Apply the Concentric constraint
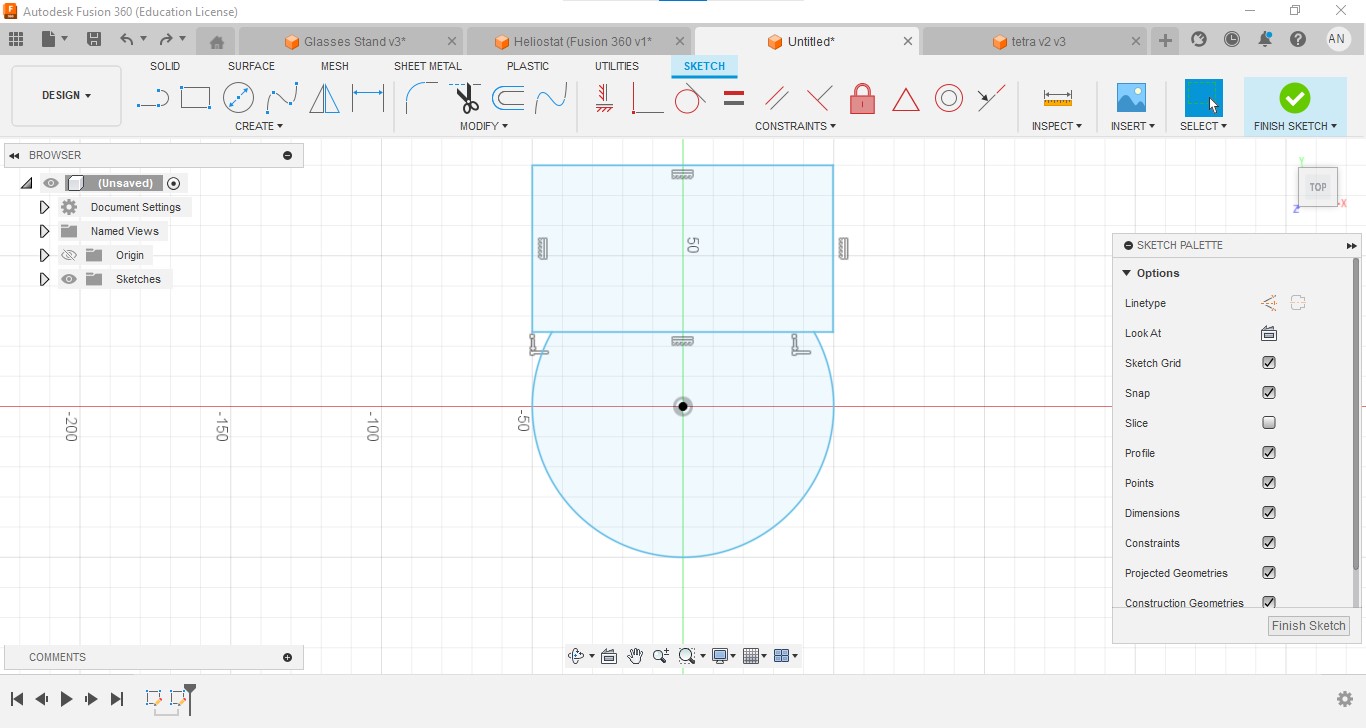 click(949, 98)
